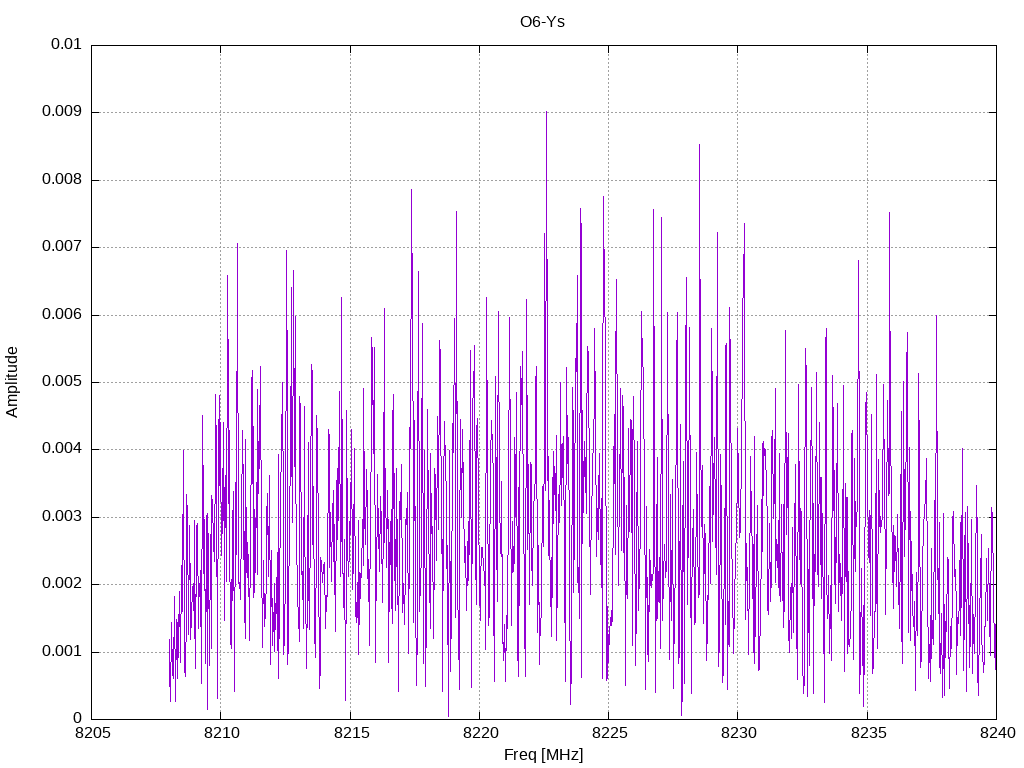Click the y-axis tick label 0.002
Viewport: 1024px width, 768px height.
click(62, 584)
